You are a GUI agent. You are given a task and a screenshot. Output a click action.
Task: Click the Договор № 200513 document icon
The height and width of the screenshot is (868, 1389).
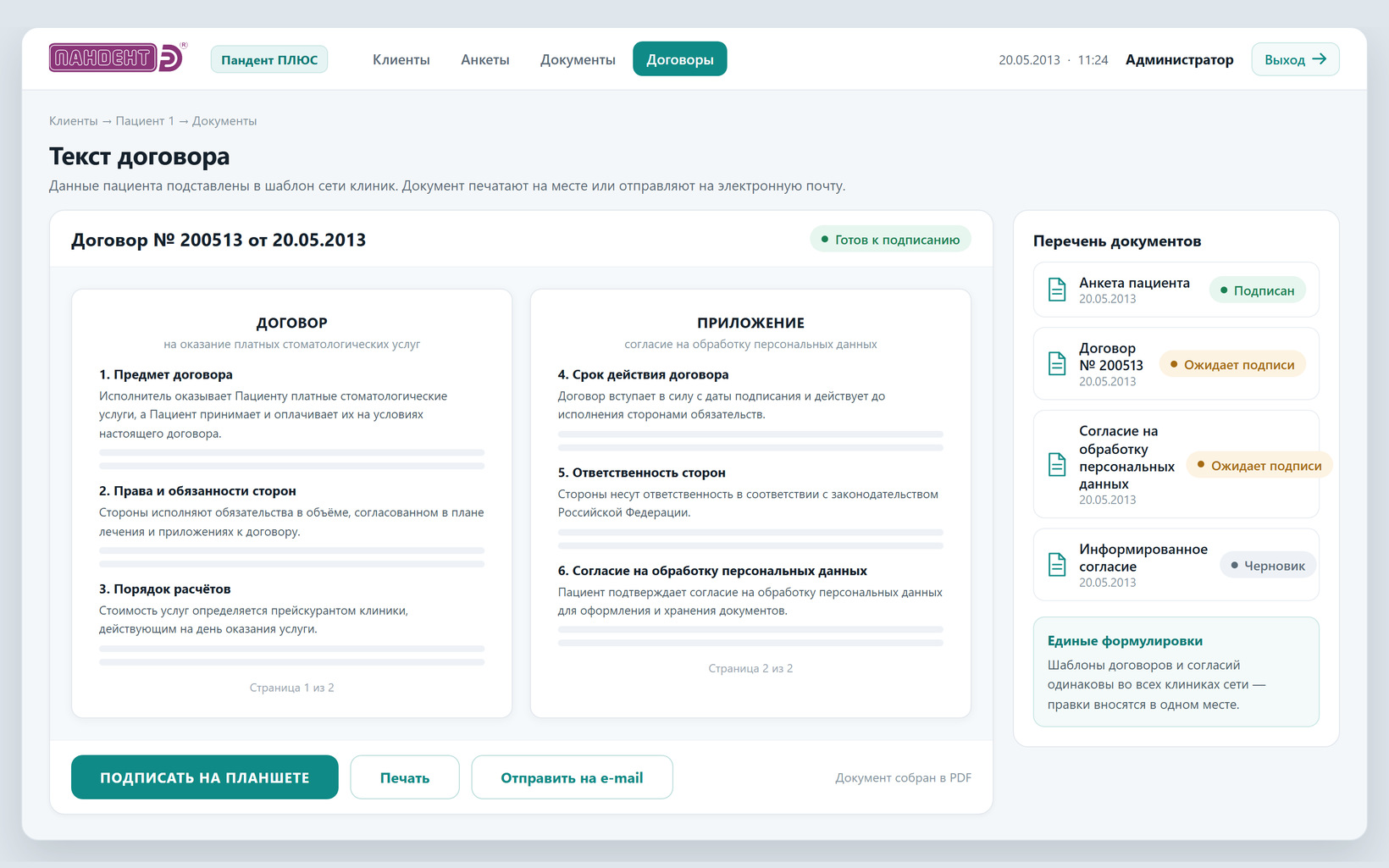point(1057,364)
